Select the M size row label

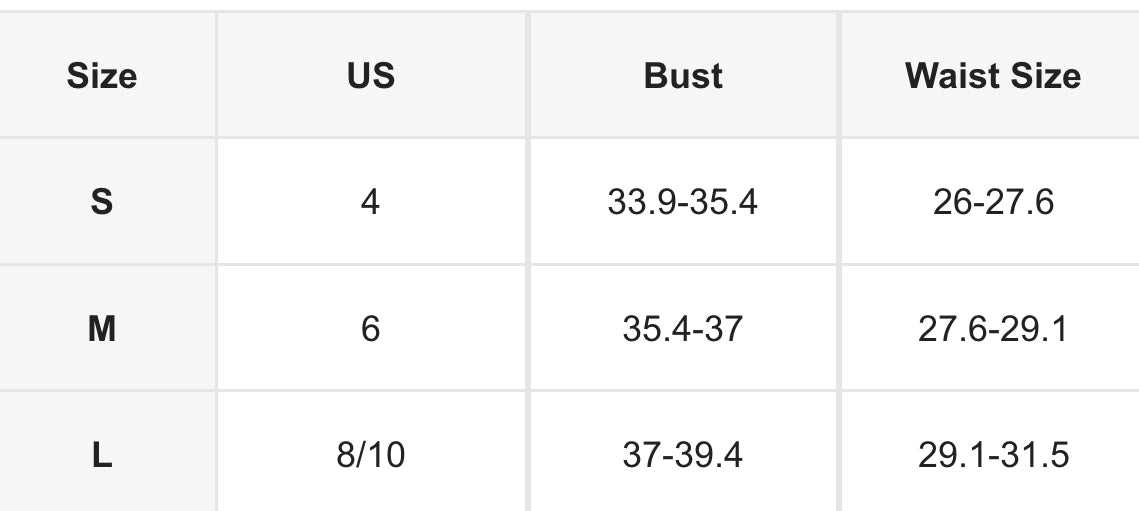pos(102,329)
